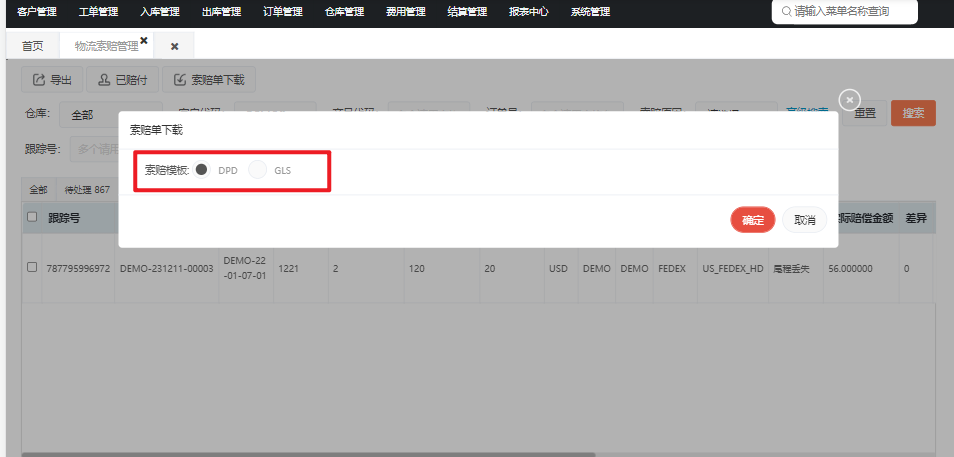Open the 结算管理 menu

tap(467, 12)
